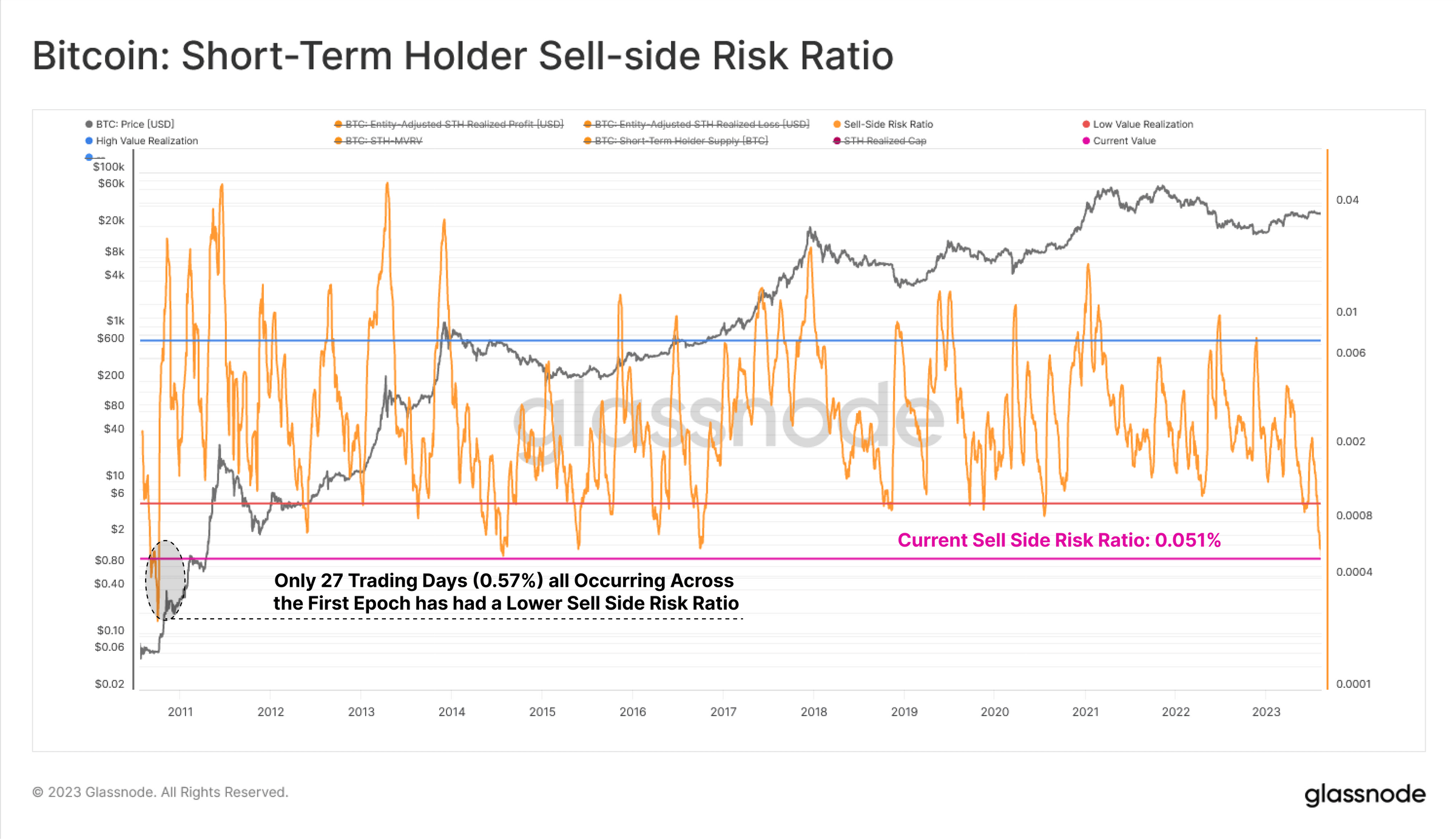Viewport: 1456px width, 839px height.
Task: Show the BTC: Short-Term Holder Supply series
Action: point(681,141)
